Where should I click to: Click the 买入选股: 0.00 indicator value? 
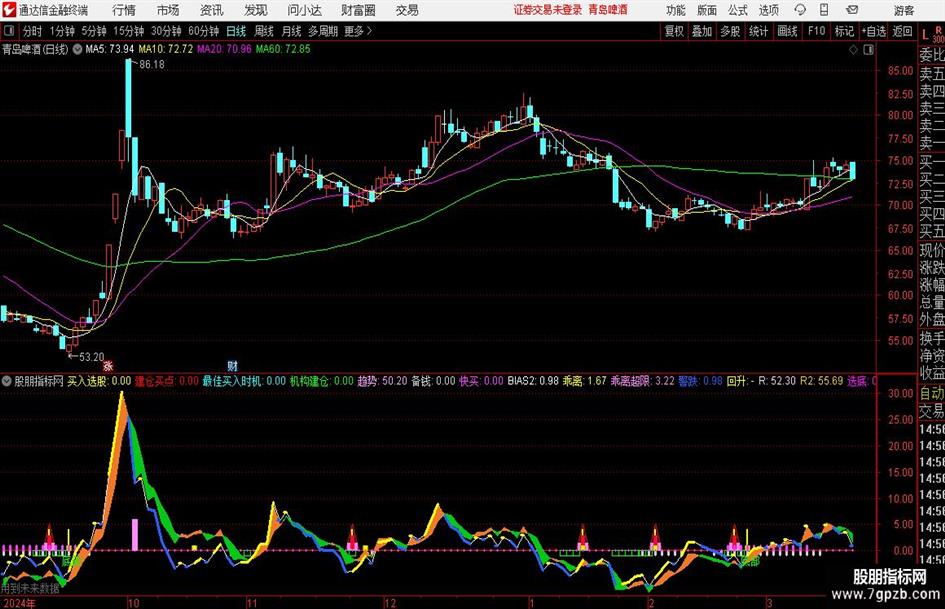(99, 381)
